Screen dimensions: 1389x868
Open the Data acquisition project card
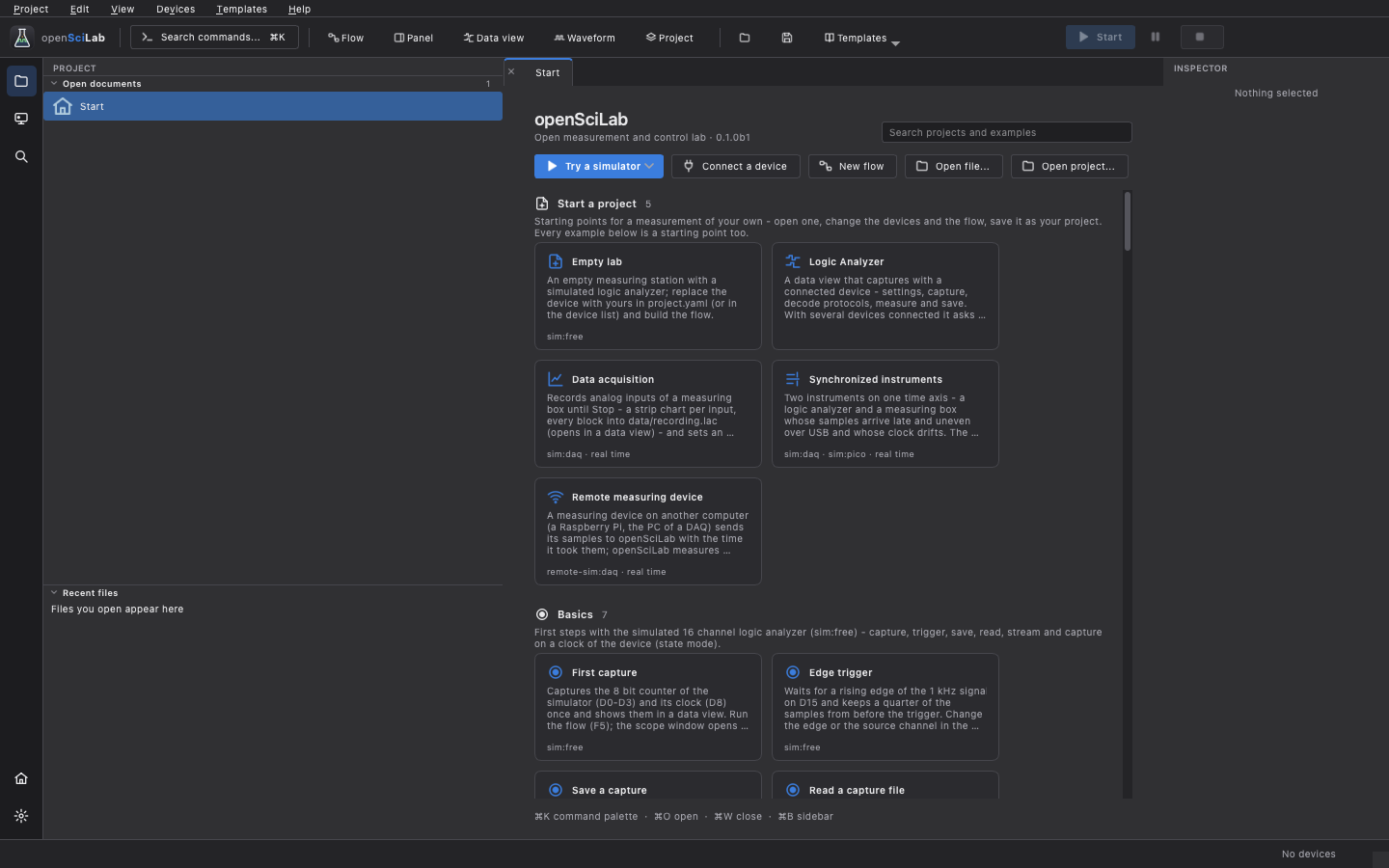click(x=648, y=414)
